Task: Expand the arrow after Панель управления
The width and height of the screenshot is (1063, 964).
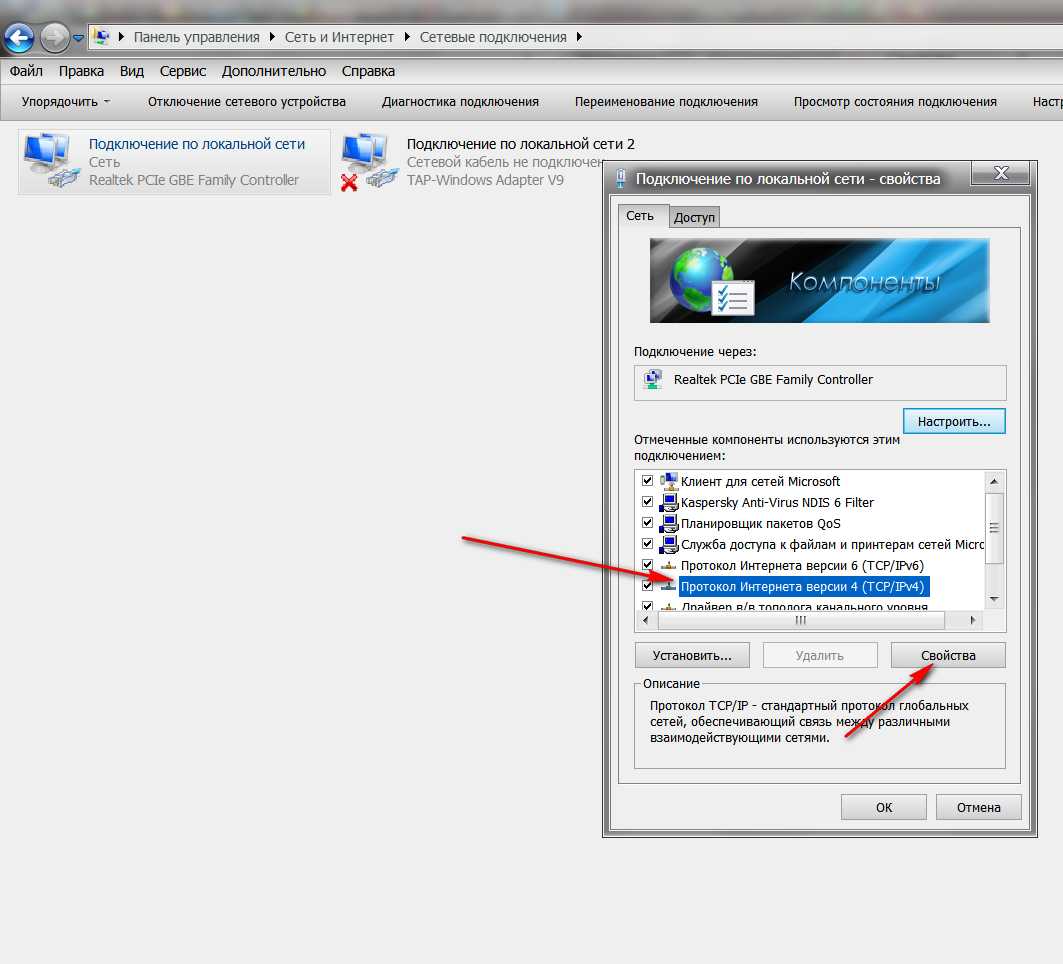Action: 272,37
